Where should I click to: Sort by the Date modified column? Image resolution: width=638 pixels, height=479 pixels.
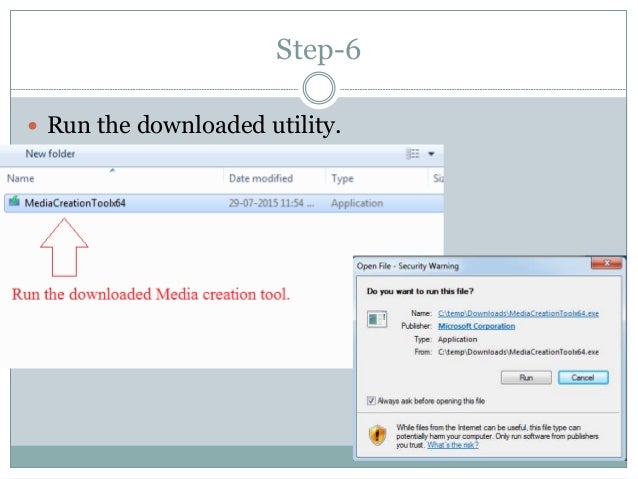[261, 178]
